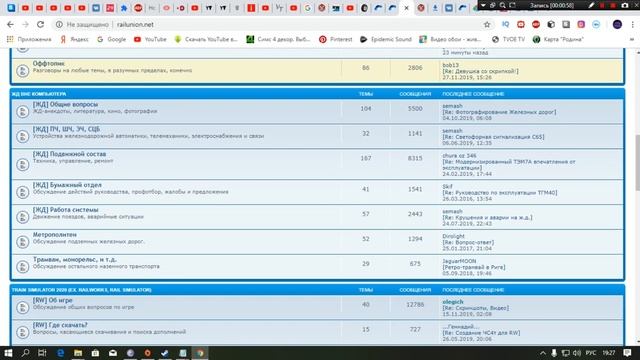This screenshot has width=640, height=360.
Task: Click the page vertical scrollbar
Action: point(637,163)
